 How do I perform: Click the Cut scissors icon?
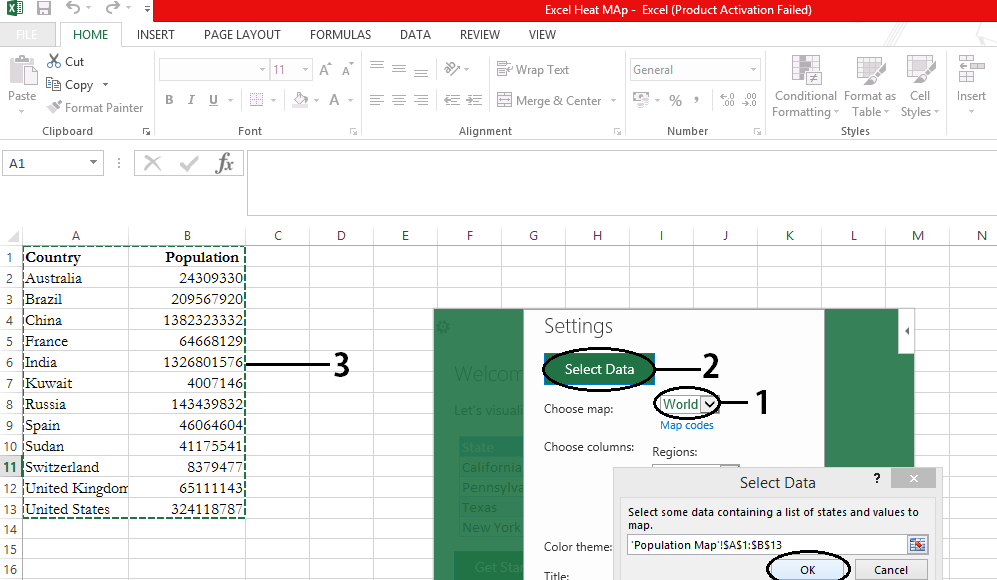(x=54, y=62)
